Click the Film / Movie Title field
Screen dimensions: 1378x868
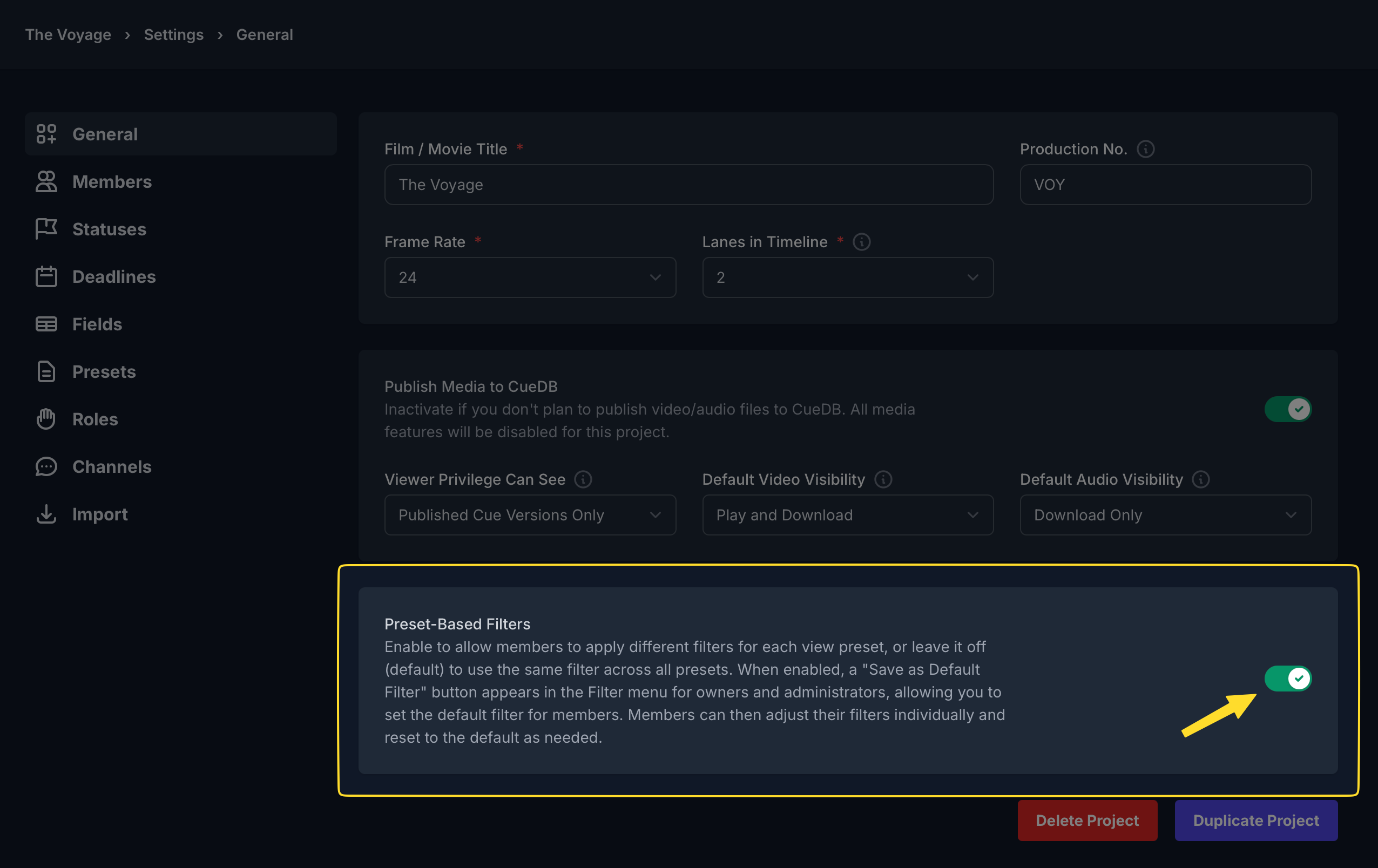click(688, 185)
